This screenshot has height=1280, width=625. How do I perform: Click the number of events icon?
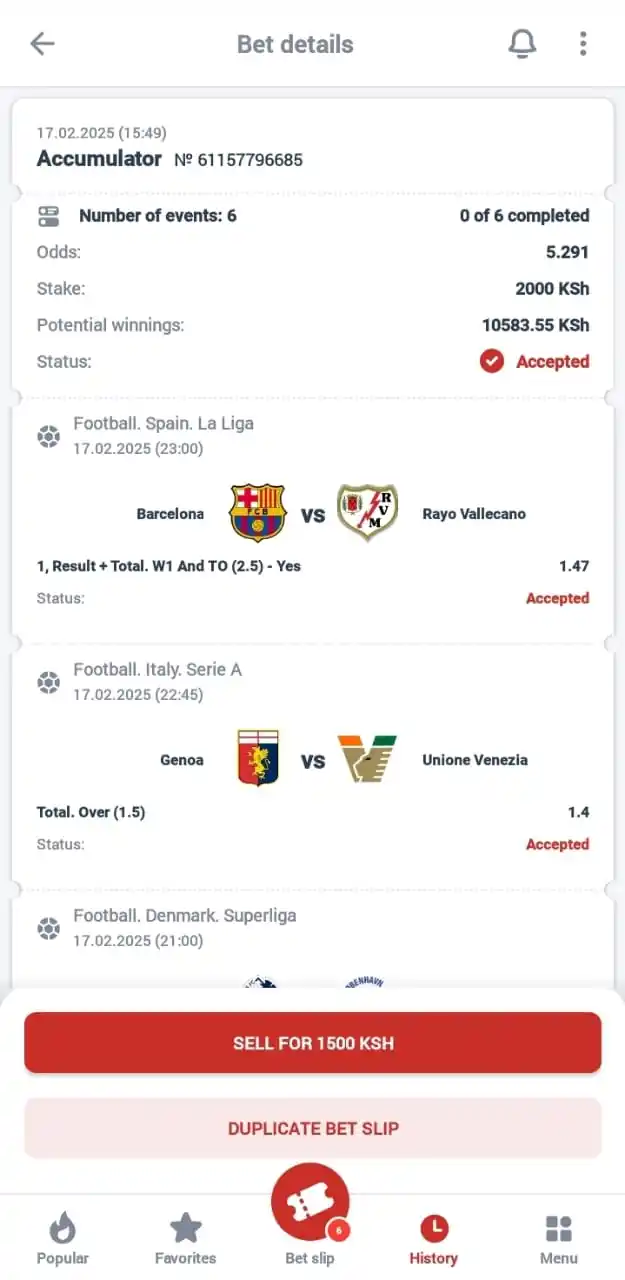[48, 215]
